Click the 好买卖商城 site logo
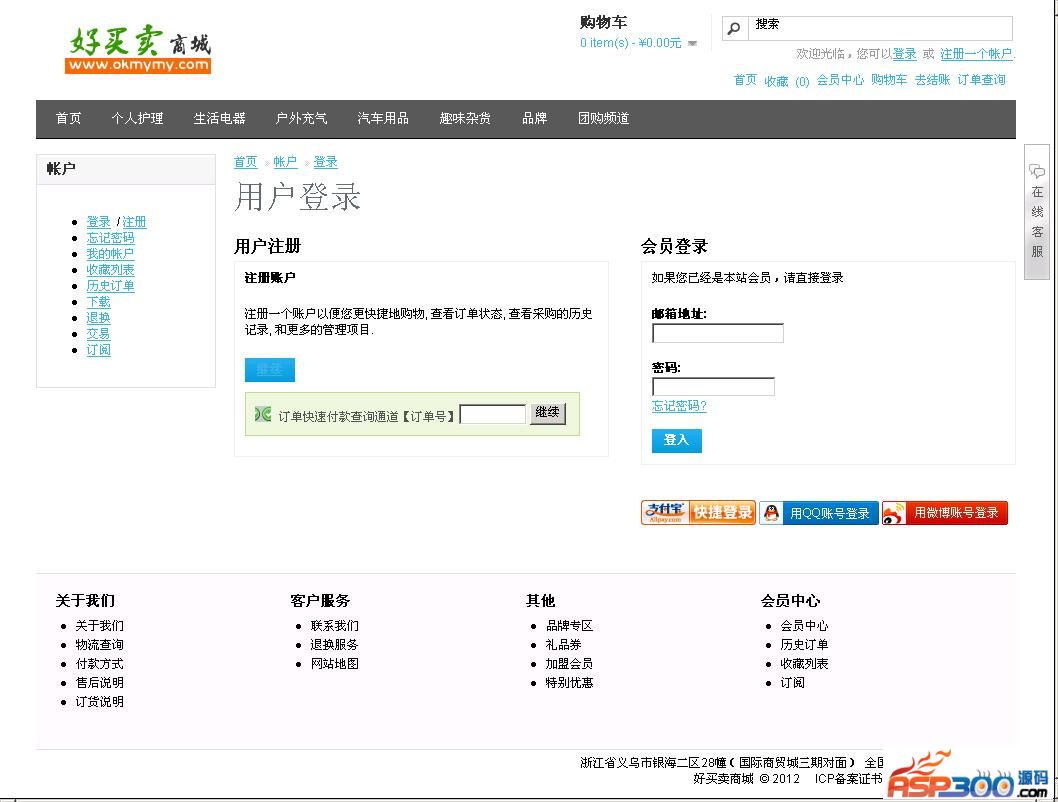 [x=139, y=50]
